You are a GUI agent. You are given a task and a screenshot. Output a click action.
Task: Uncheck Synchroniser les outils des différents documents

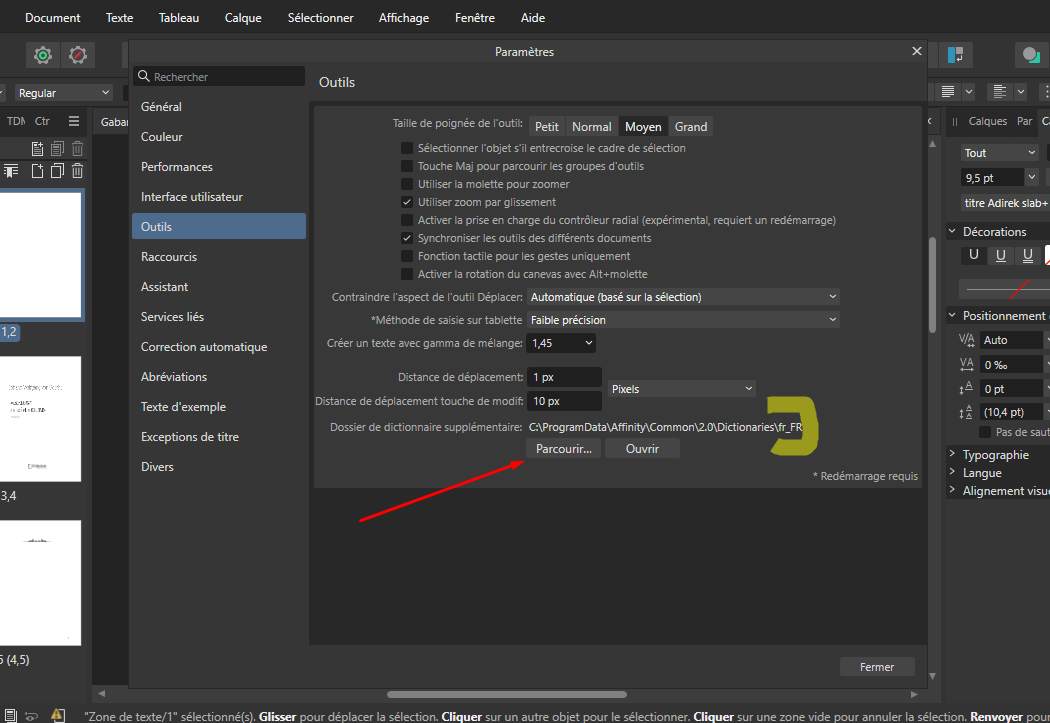point(406,238)
